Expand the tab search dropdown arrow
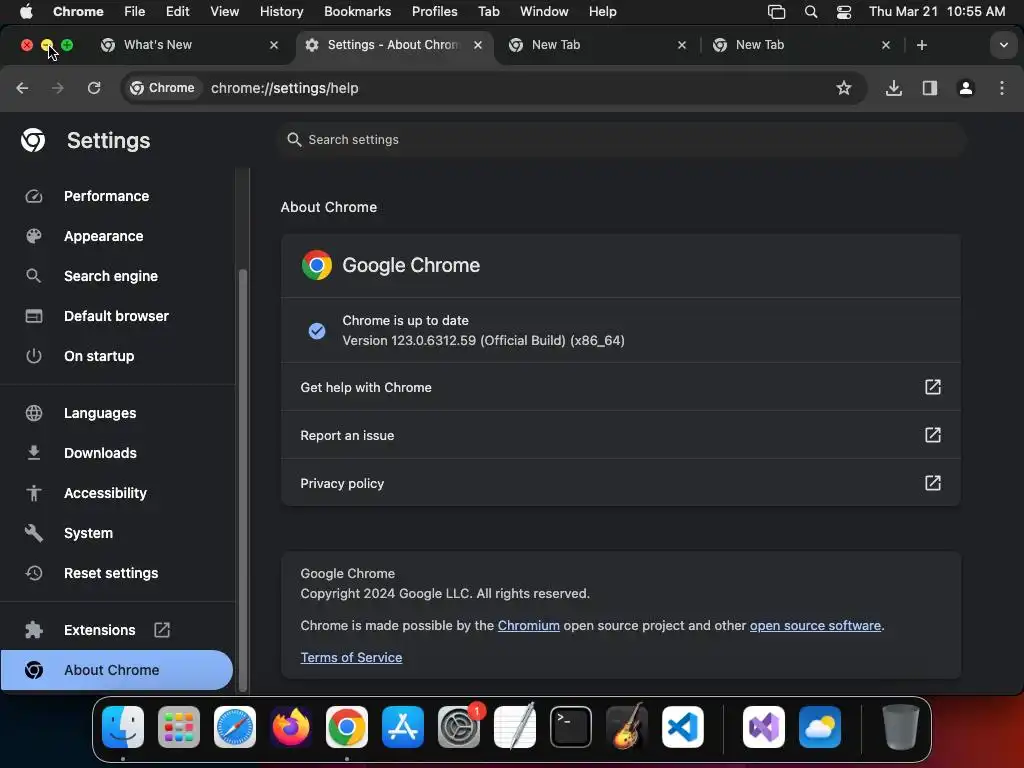Viewport: 1024px width, 768px height. pos(1003,45)
